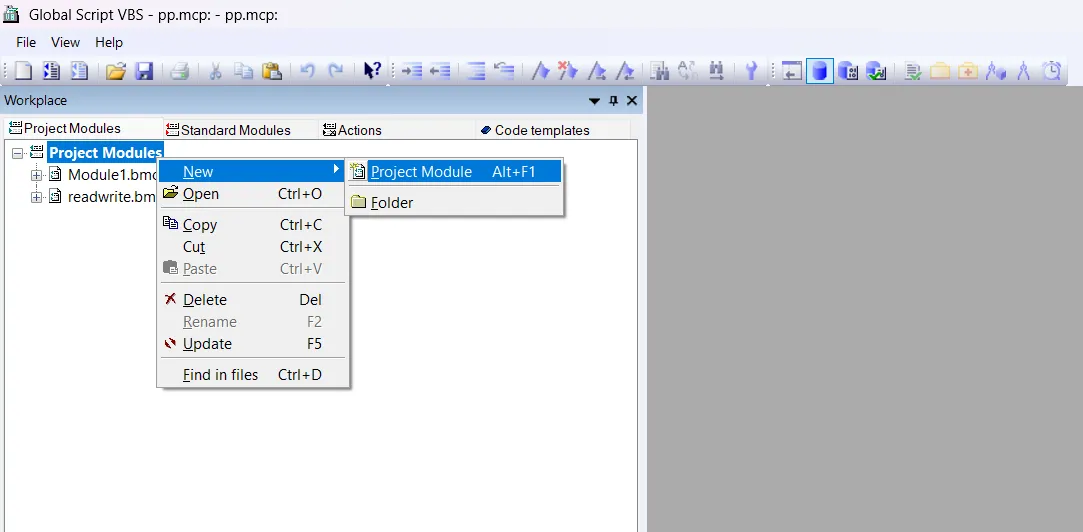Collapse the Project Modules root node
The height and width of the screenshot is (532, 1083).
(x=18, y=153)
